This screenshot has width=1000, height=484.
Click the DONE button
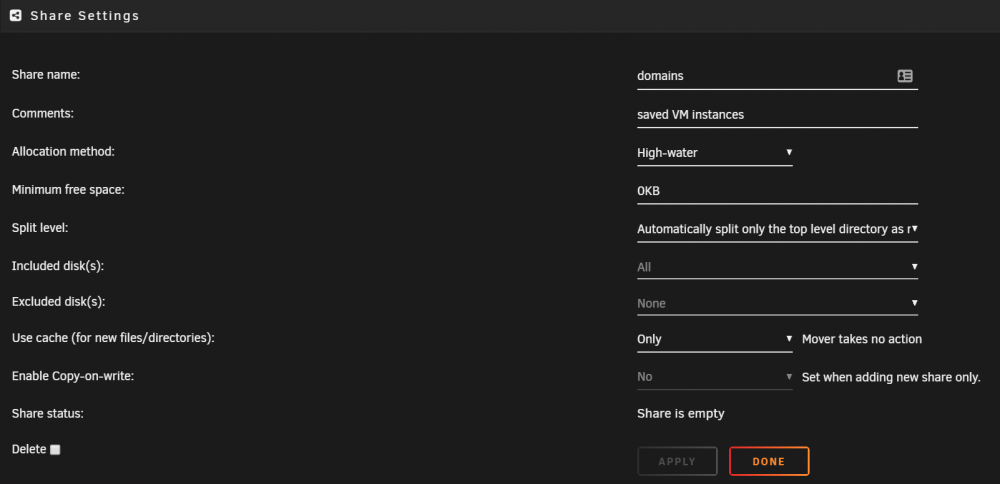coord(769,461)
